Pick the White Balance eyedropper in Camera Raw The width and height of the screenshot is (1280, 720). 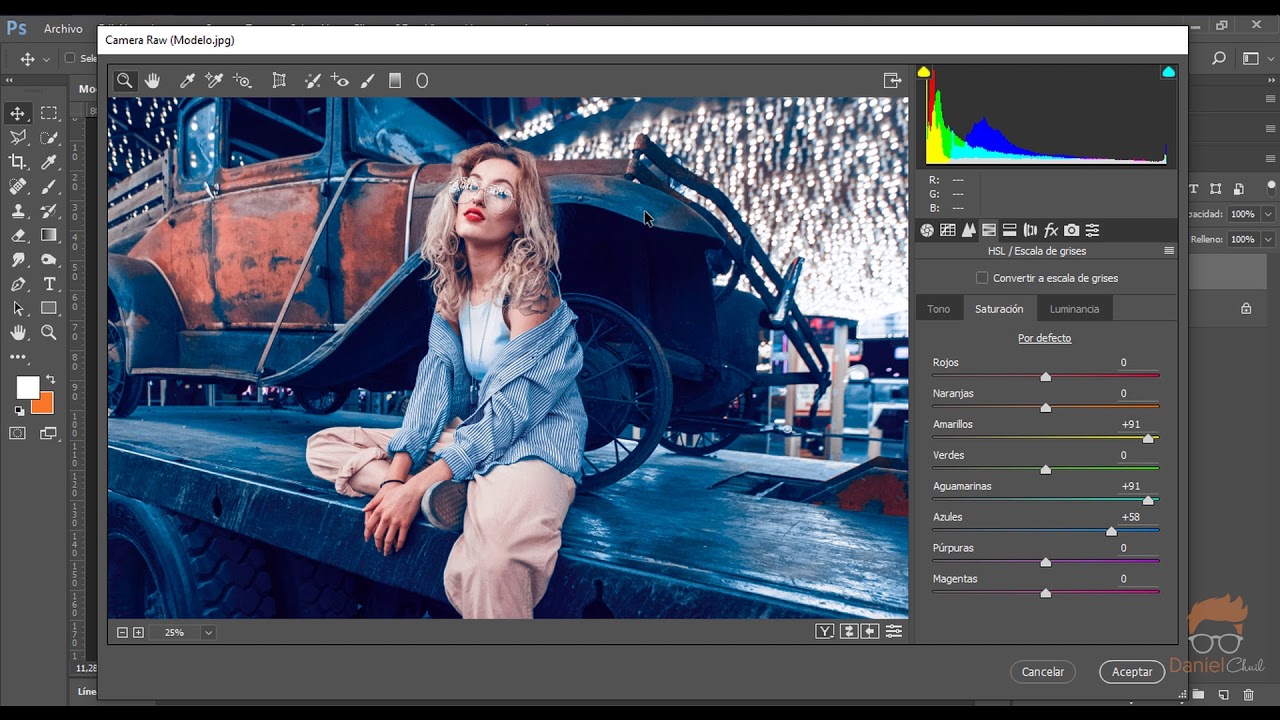[186, 81]
